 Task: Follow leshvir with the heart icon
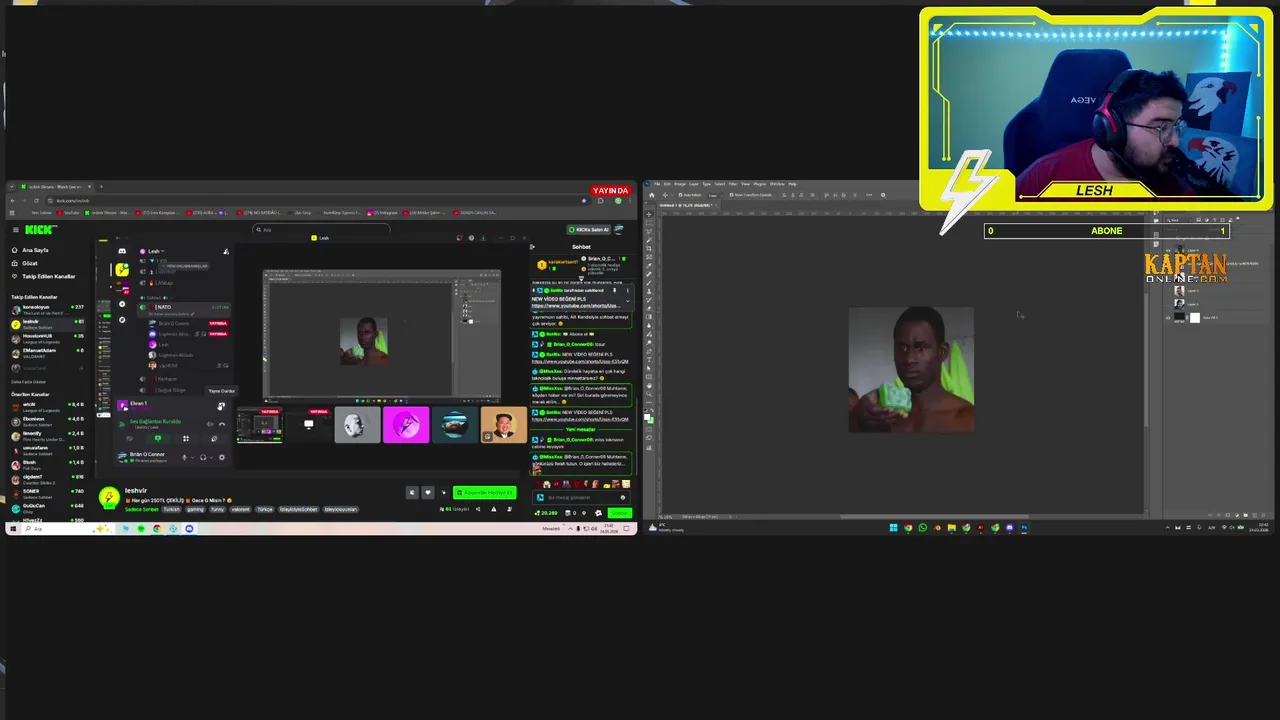[x=428, y=492]
